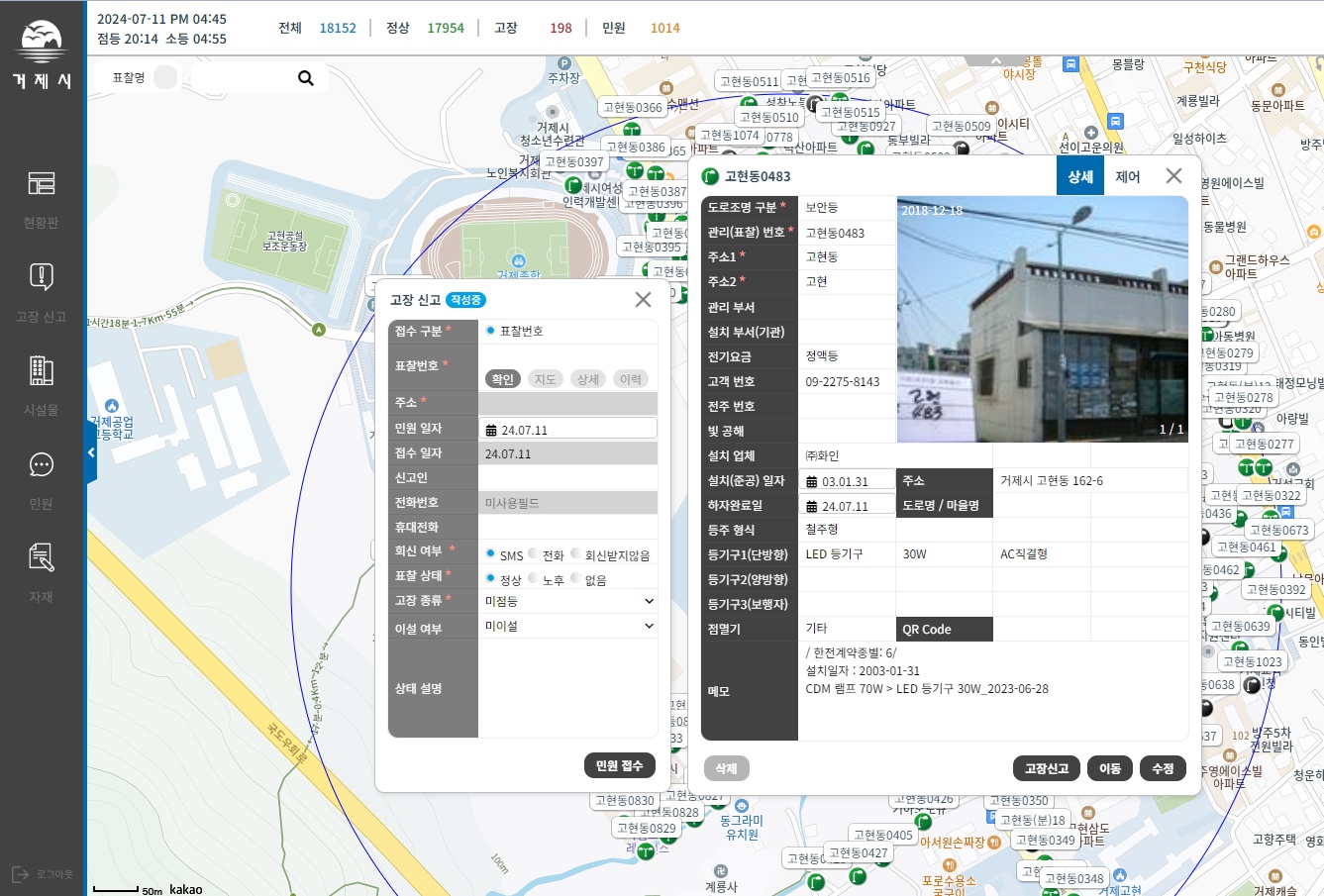1324x896 pixels.
Task: Click the 거제시 logo
Action: 42,55
